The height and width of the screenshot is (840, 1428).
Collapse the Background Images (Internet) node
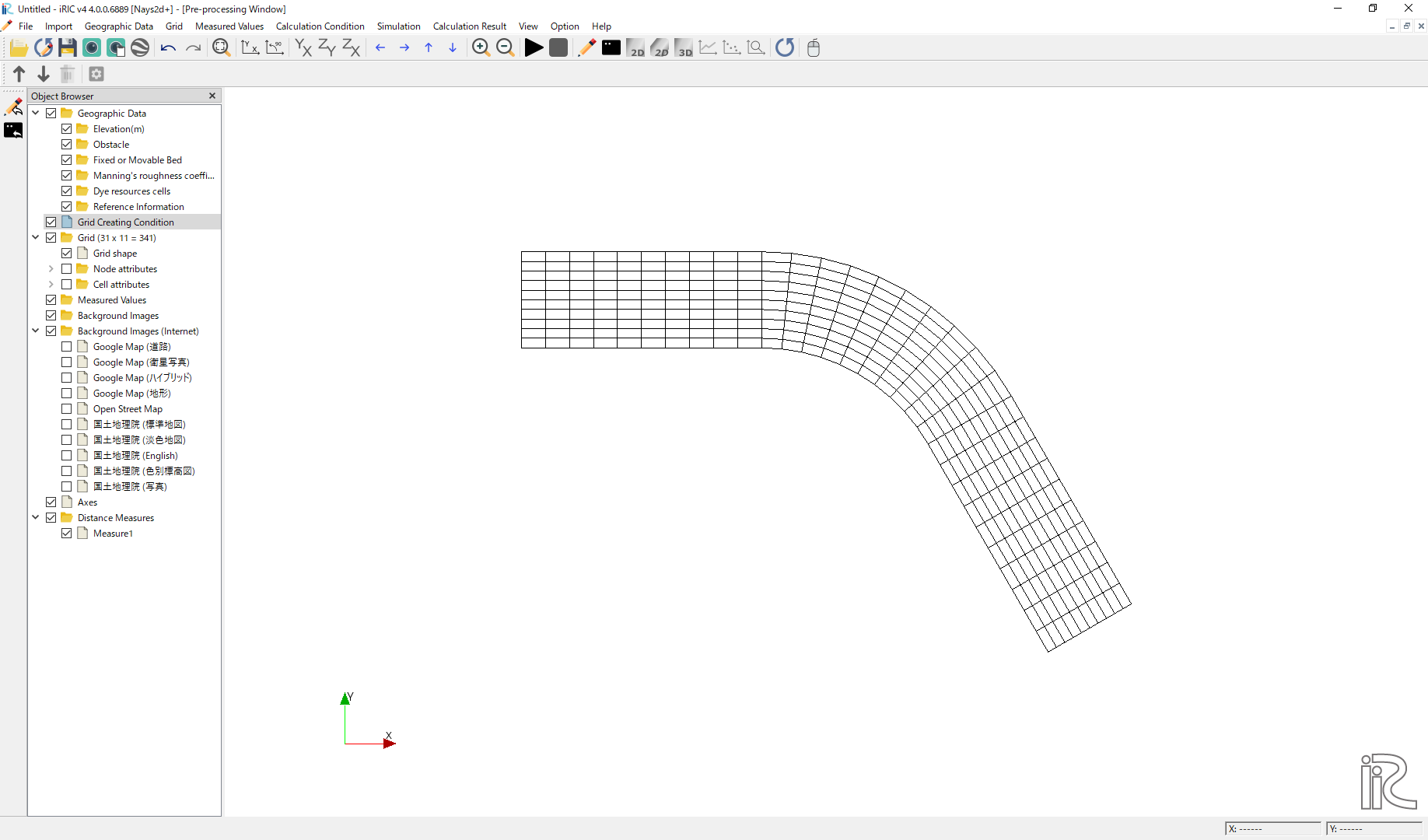[x=36, y=331]
